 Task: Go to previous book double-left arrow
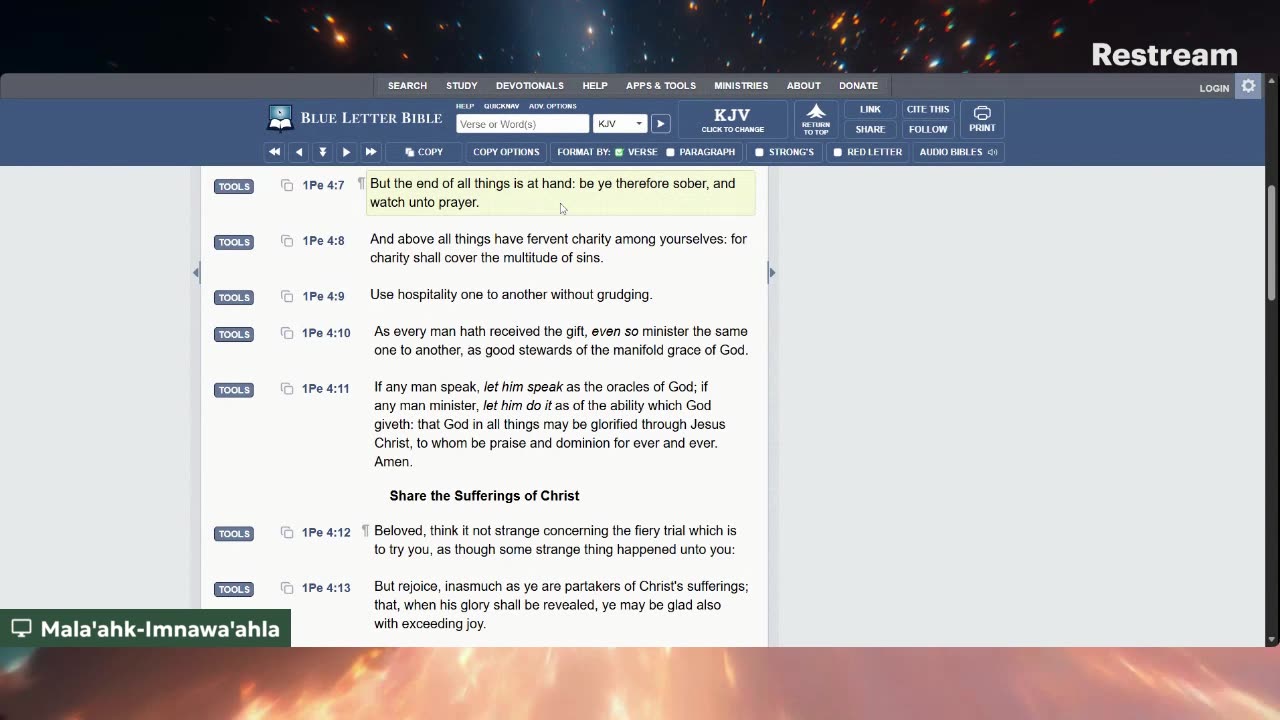tap(274, 152)
